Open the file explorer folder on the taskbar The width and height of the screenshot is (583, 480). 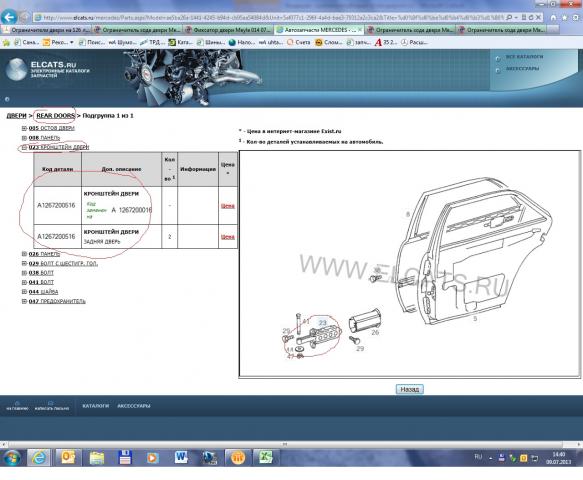pos(97,457)
